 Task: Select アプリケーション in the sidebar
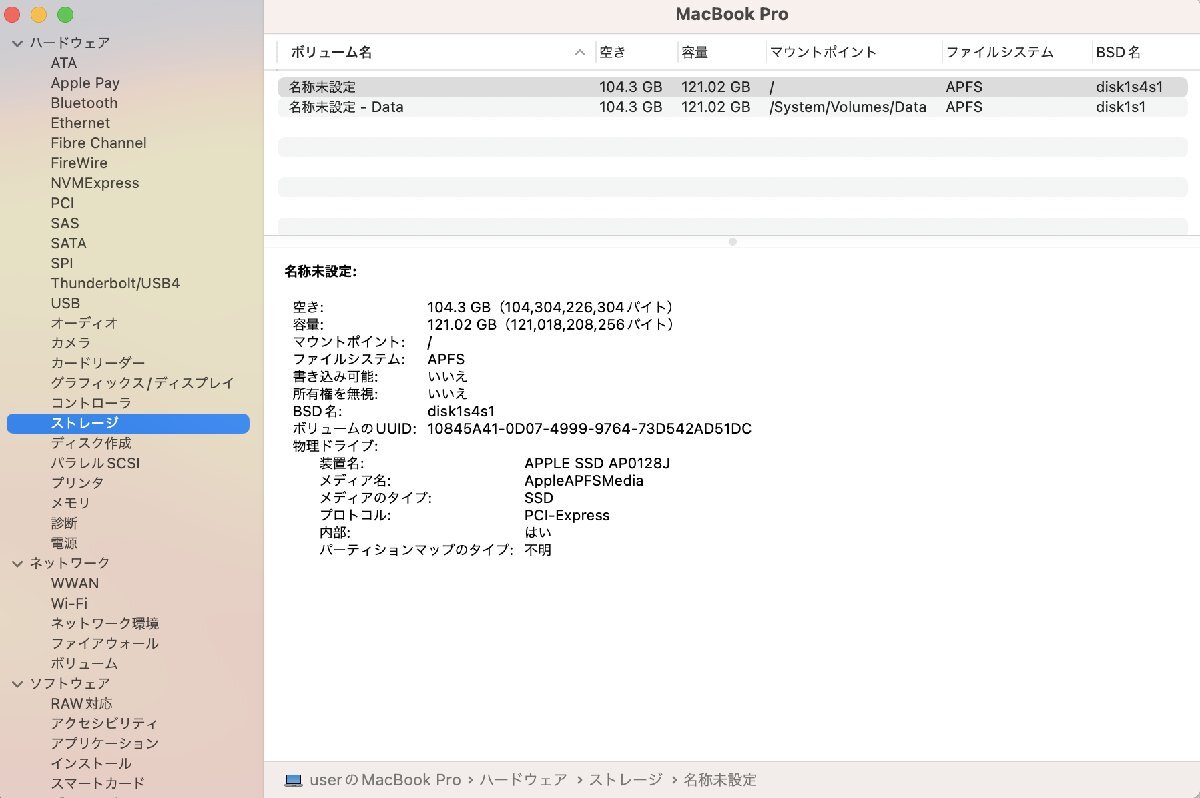[x=105, y=743]
